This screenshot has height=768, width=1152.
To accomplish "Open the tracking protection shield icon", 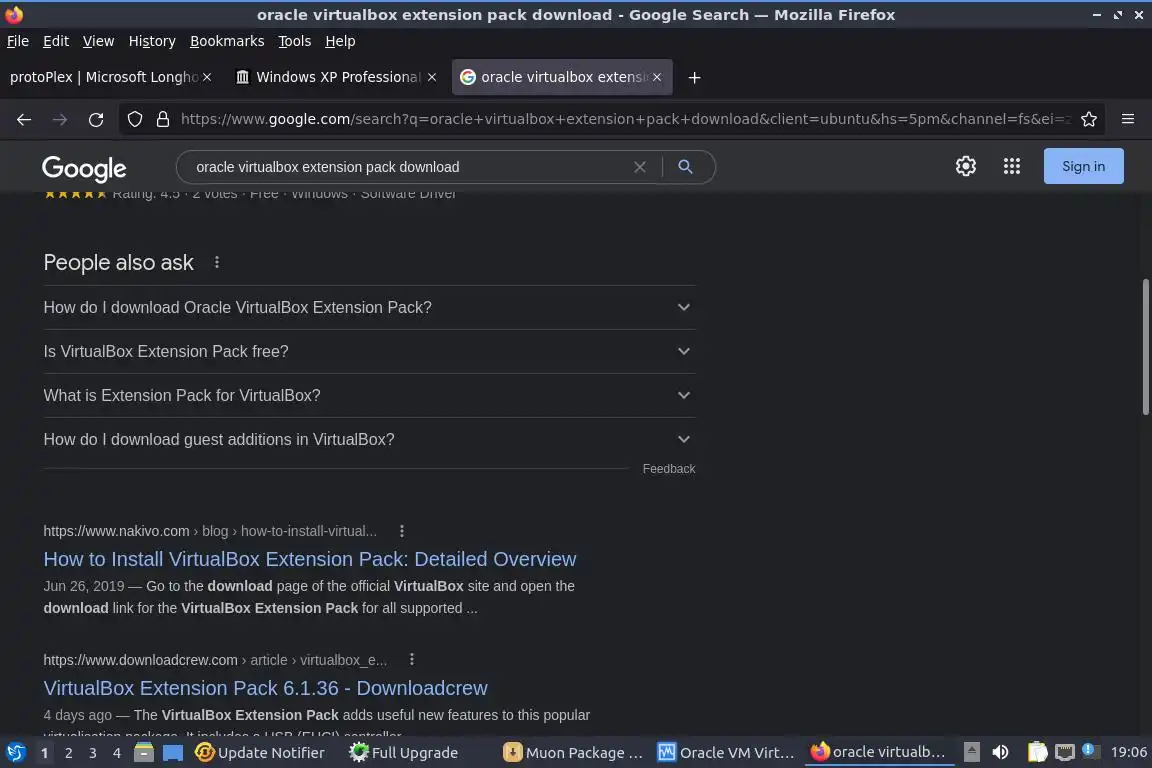I will pyautogui.click(x=134, y=119).
